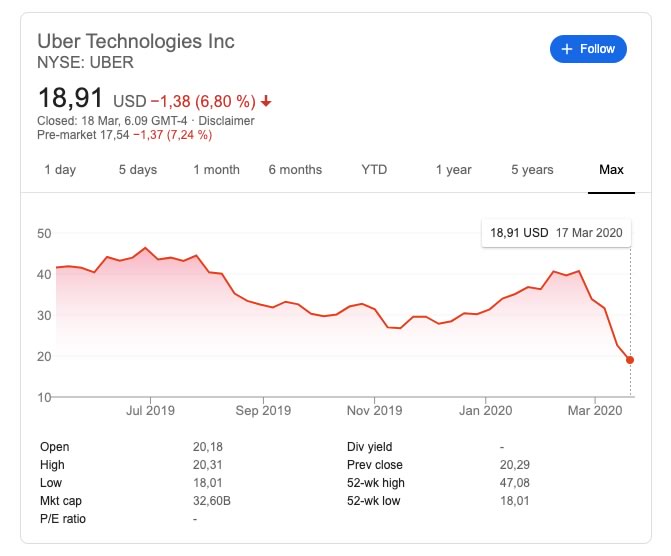Select the 6 months tab
This screenshot has width=671, height=556.
click(295, 170)
